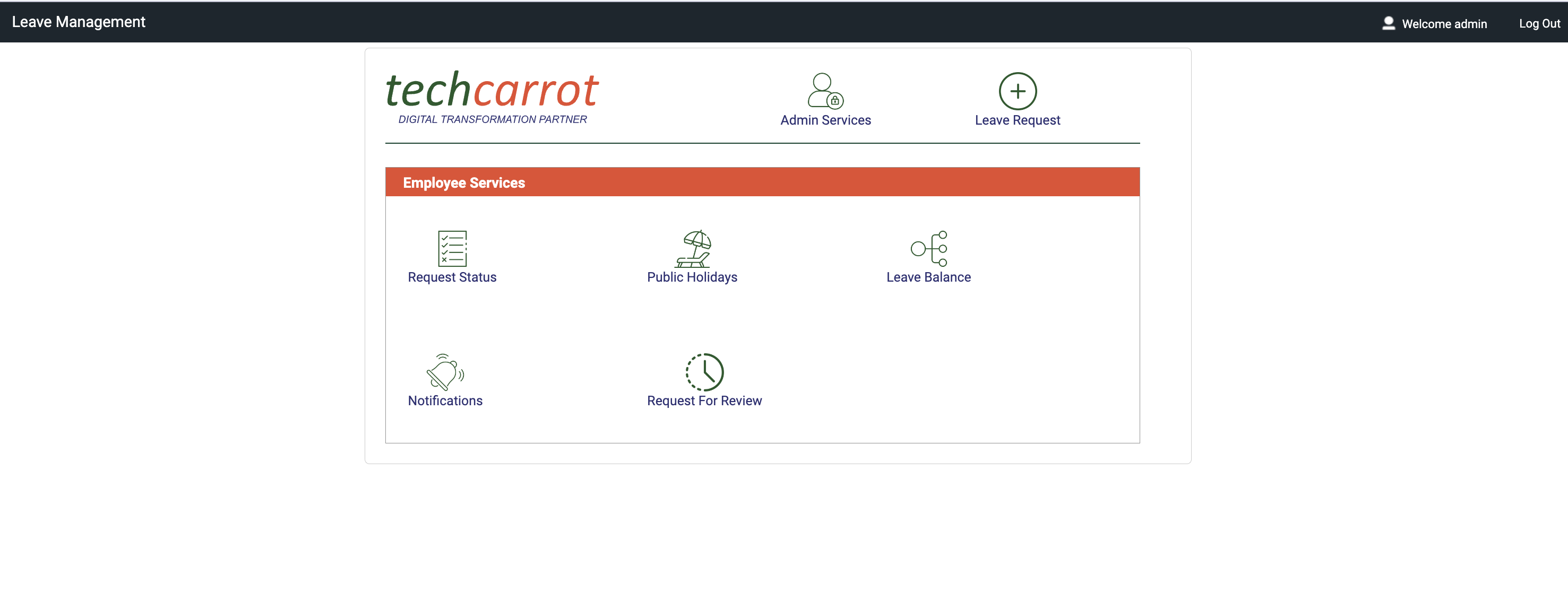Click the techcarrot logo

tap(492, 97)
